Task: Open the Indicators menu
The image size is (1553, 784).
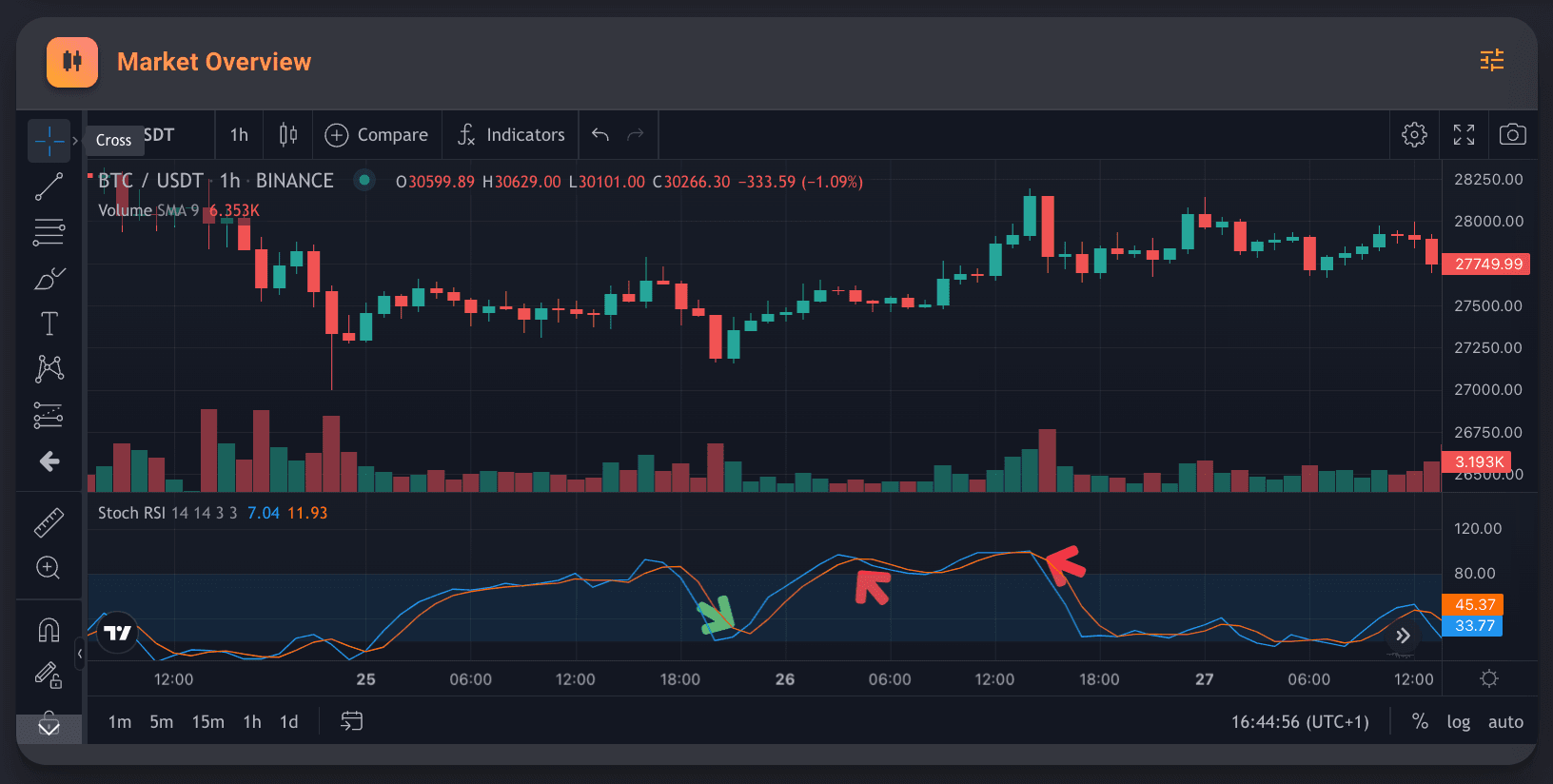Action: 511,135
